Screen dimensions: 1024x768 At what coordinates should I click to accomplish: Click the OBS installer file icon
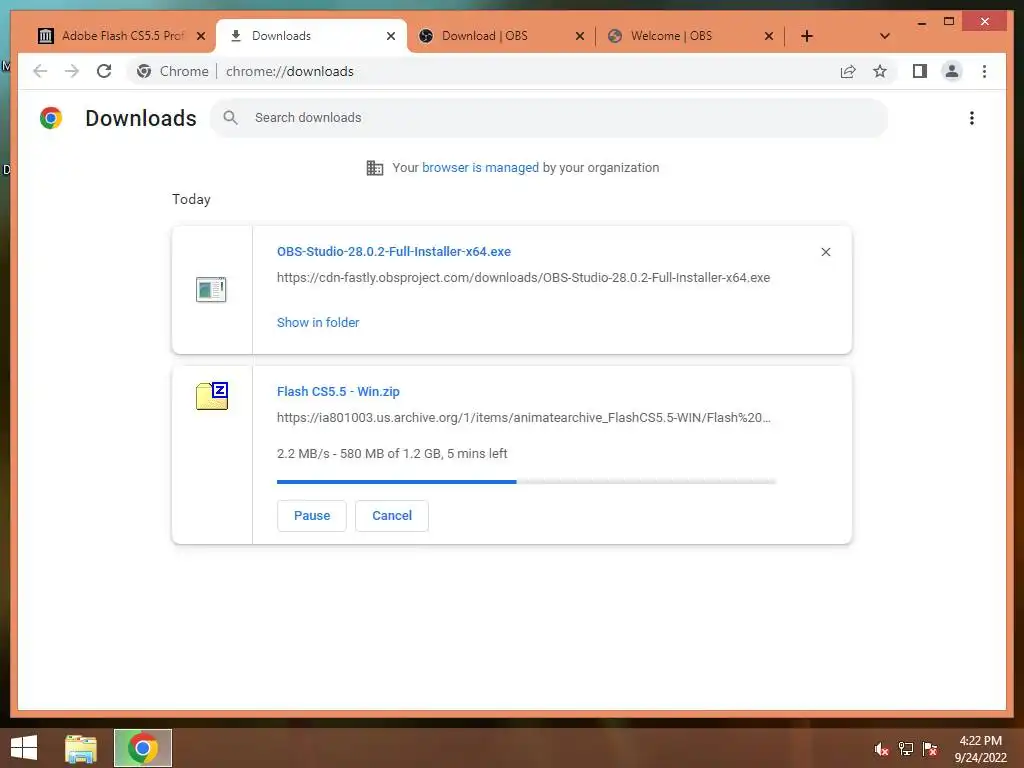tap(211, 289)
